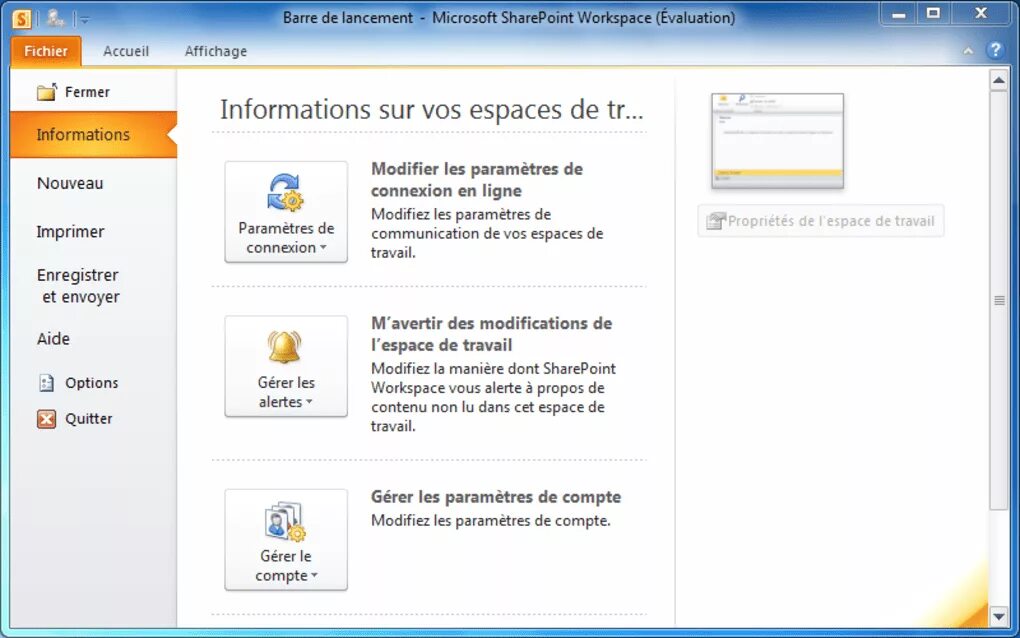Click the SharePoint Workspace app icon in title bar
The width and height of the screenshot is (1020, 638).
21,19
